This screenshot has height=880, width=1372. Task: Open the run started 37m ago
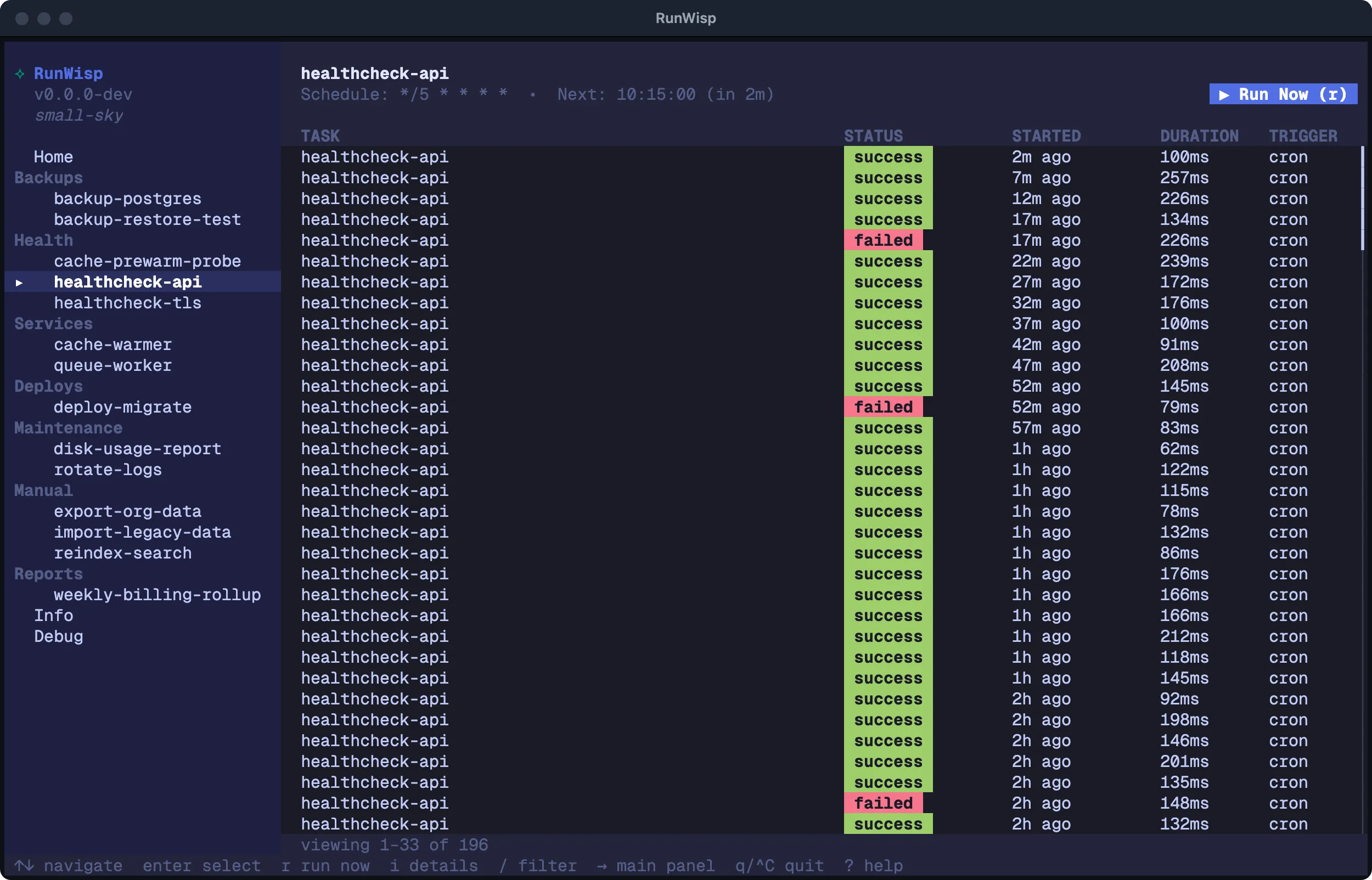(820, 324)
